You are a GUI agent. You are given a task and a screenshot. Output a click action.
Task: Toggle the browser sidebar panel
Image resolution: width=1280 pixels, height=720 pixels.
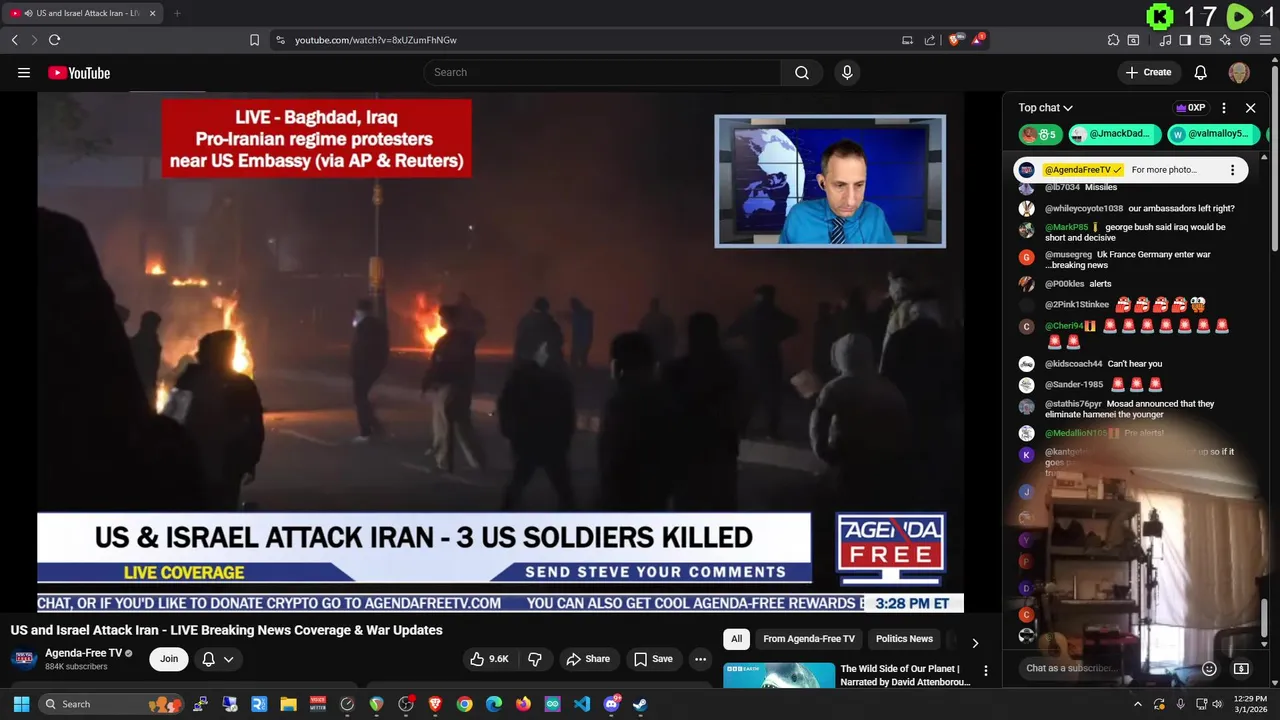[1185, 40]
